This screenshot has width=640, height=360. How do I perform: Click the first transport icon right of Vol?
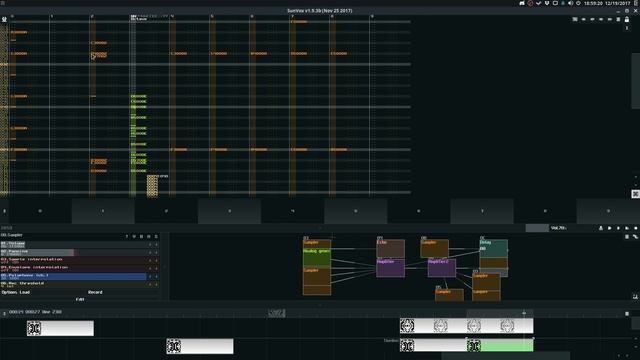pyautogui.click(x=601, y=228)
